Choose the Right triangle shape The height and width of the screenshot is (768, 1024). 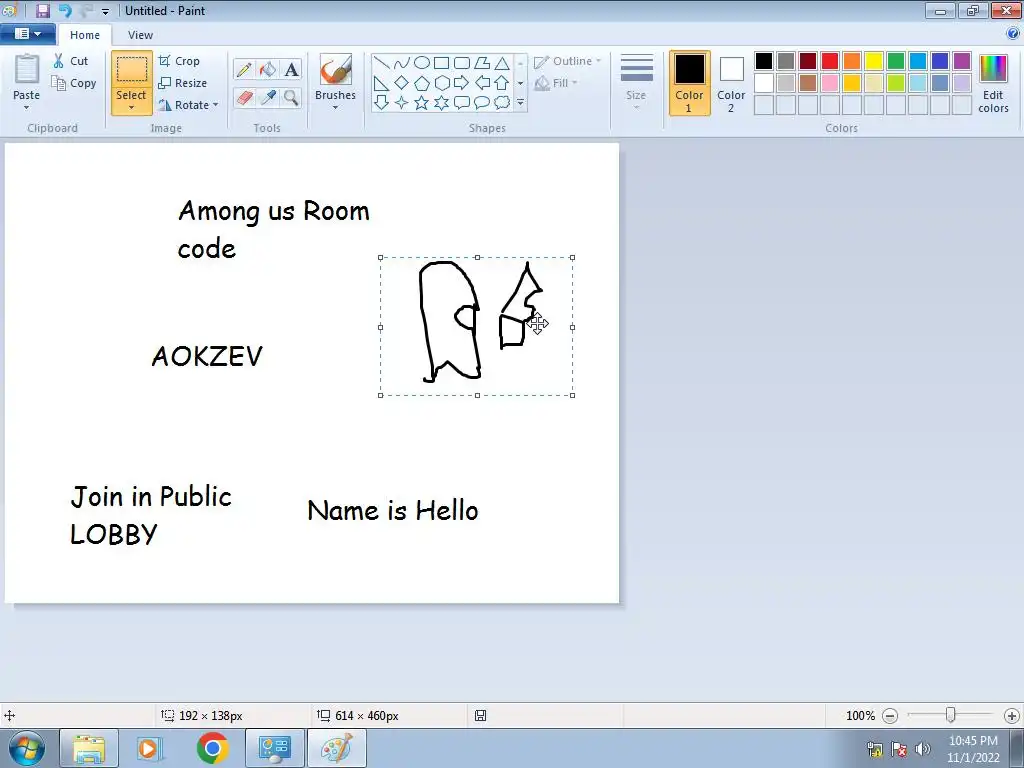tap(382, 83)
